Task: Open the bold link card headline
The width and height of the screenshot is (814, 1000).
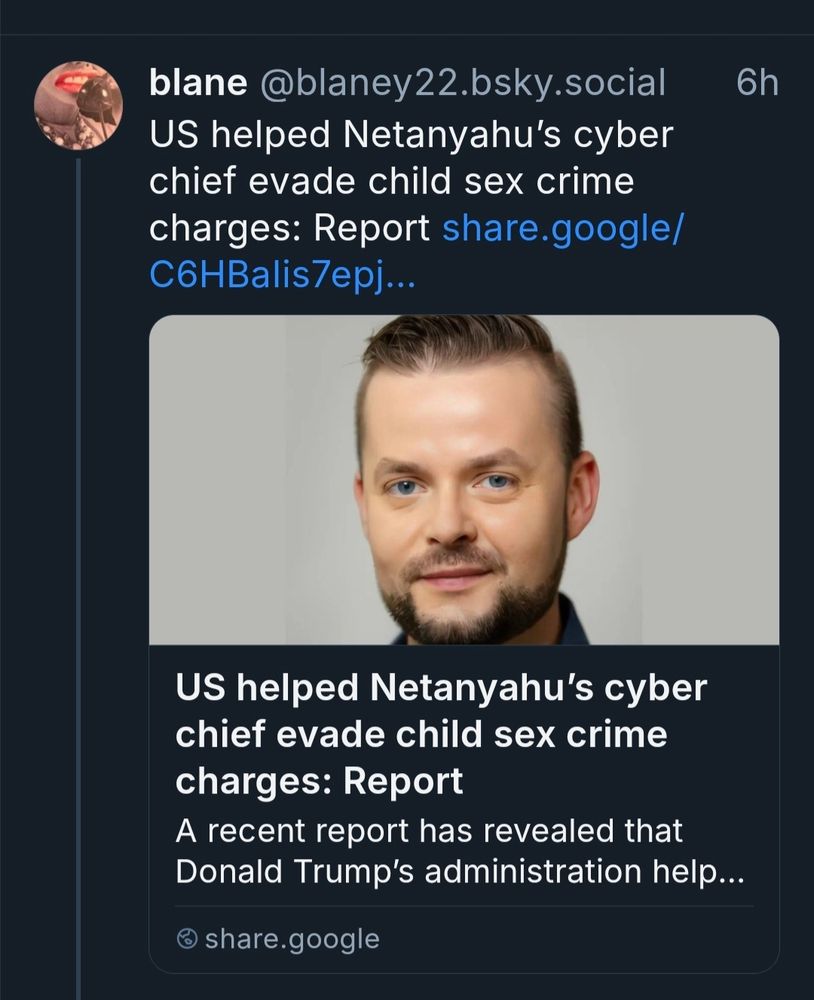Action: point(440,734)
